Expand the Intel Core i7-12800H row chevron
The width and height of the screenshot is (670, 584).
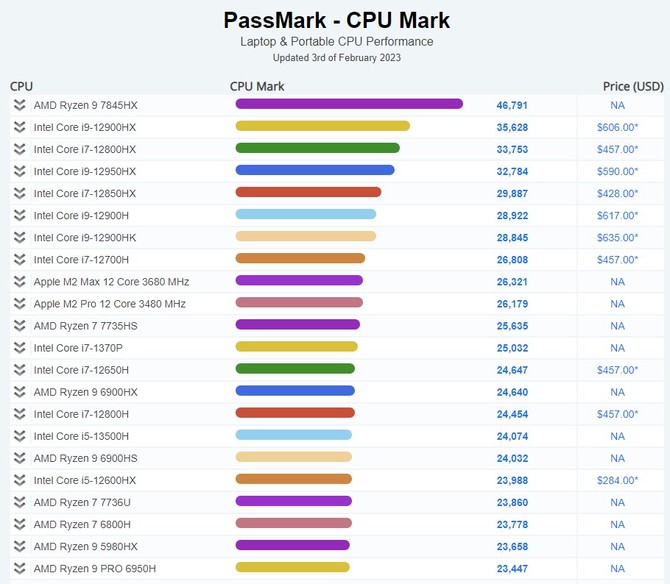(x=19, y=414)
